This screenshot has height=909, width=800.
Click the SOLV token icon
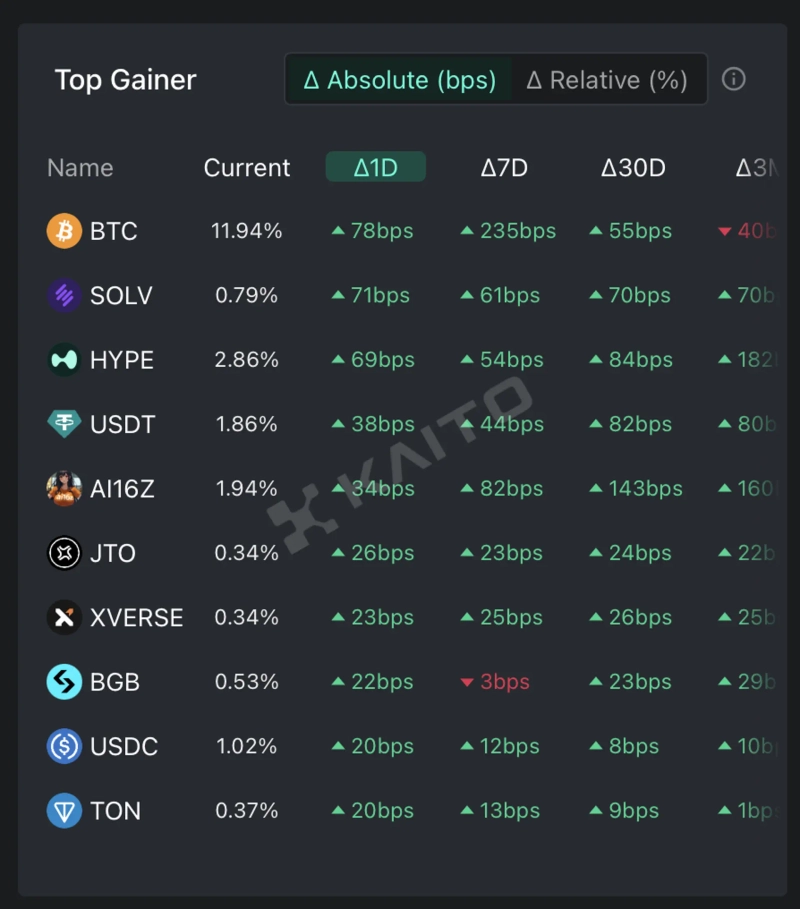click(x=64, y=296)
